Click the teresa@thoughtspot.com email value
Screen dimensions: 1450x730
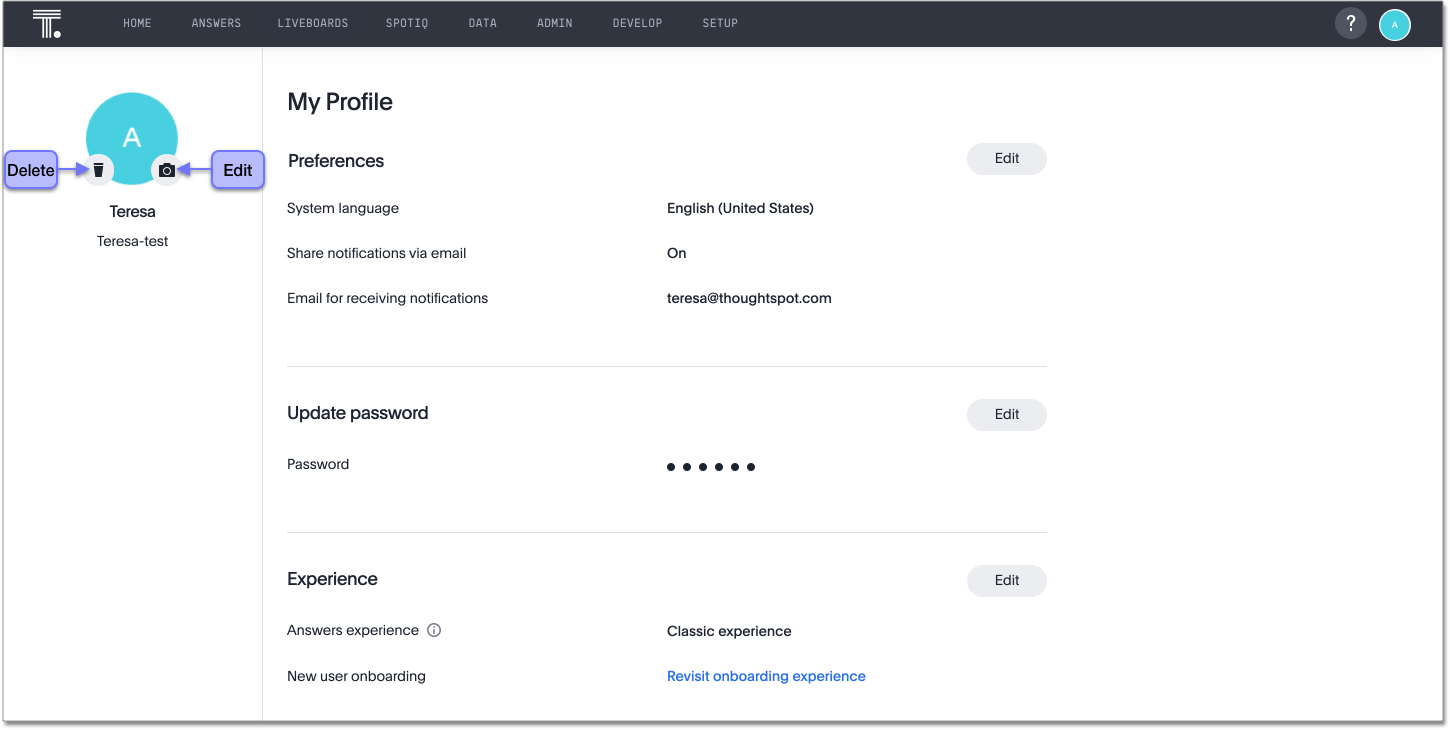(x=749, y=298)
